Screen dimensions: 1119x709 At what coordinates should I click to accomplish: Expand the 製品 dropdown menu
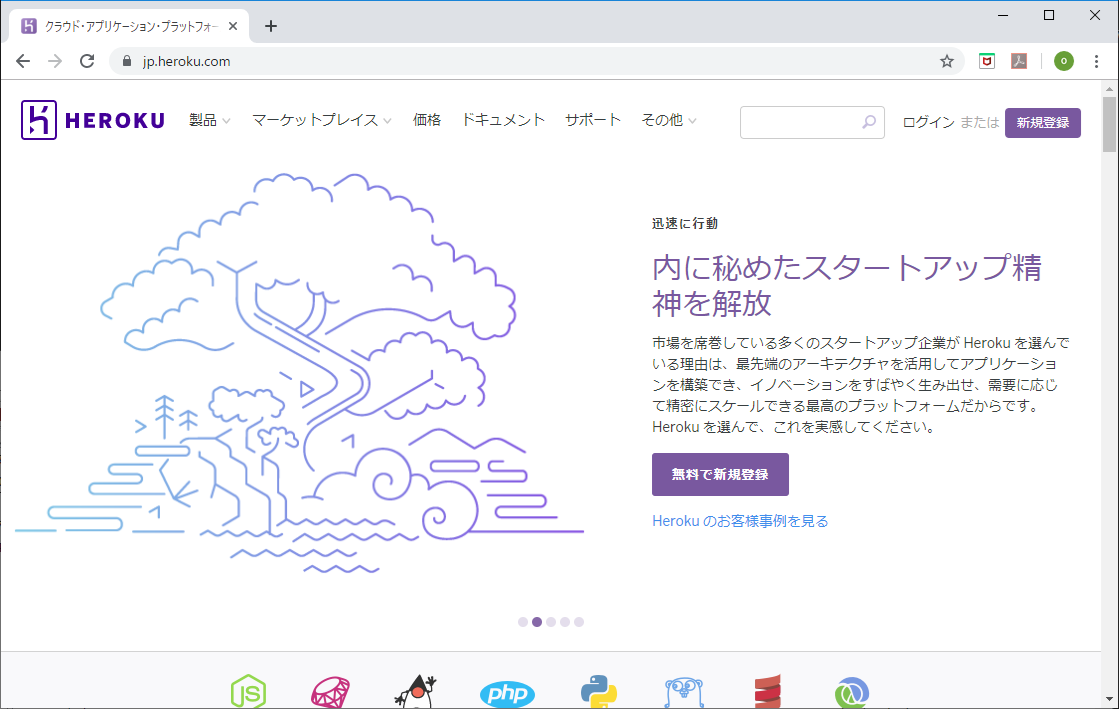209,120
